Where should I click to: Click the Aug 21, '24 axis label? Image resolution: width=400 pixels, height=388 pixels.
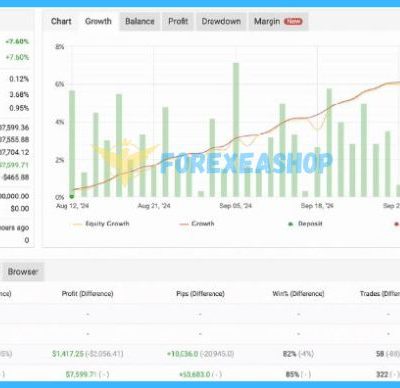pos(154,206)
